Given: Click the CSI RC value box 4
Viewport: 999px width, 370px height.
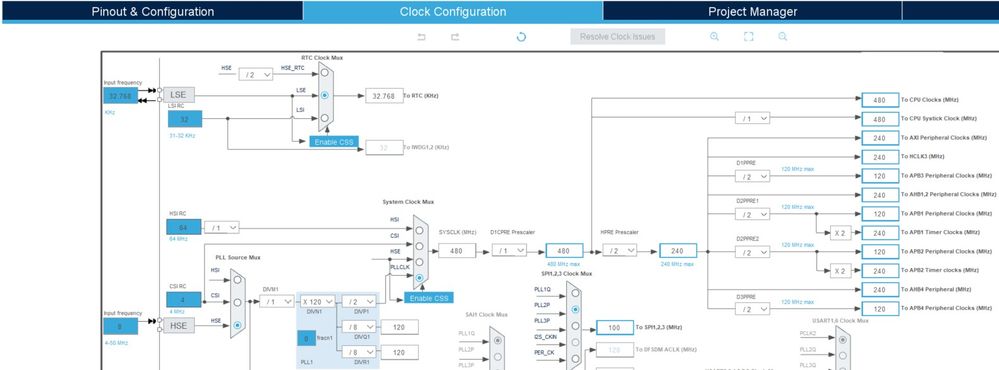Looking at the screenshot, I should 183,299.
